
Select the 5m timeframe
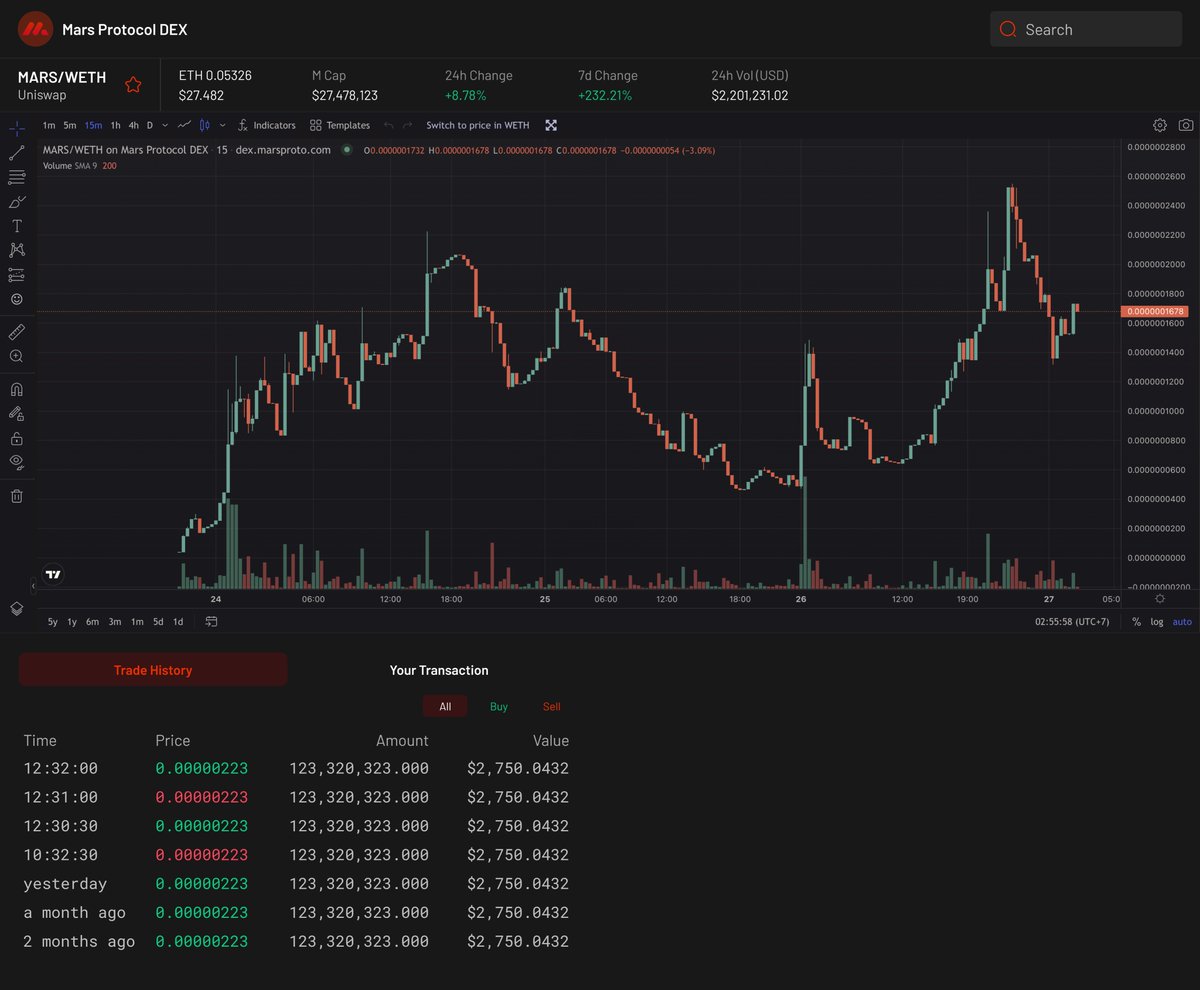click(x=70, y=125)
